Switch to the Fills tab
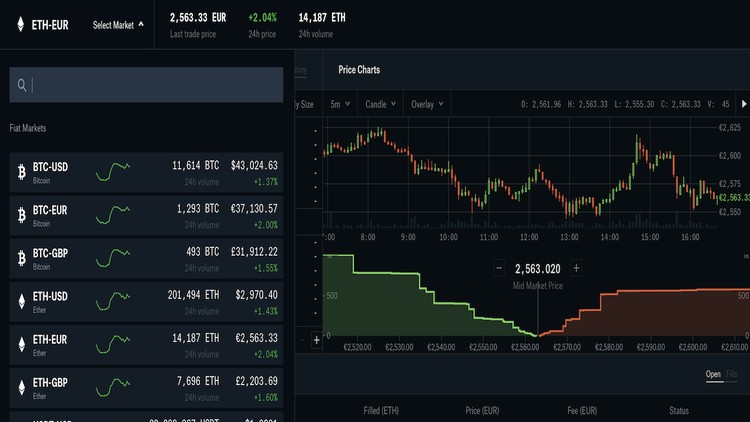This screenshot has width=750, height=422. pos(731,374)
